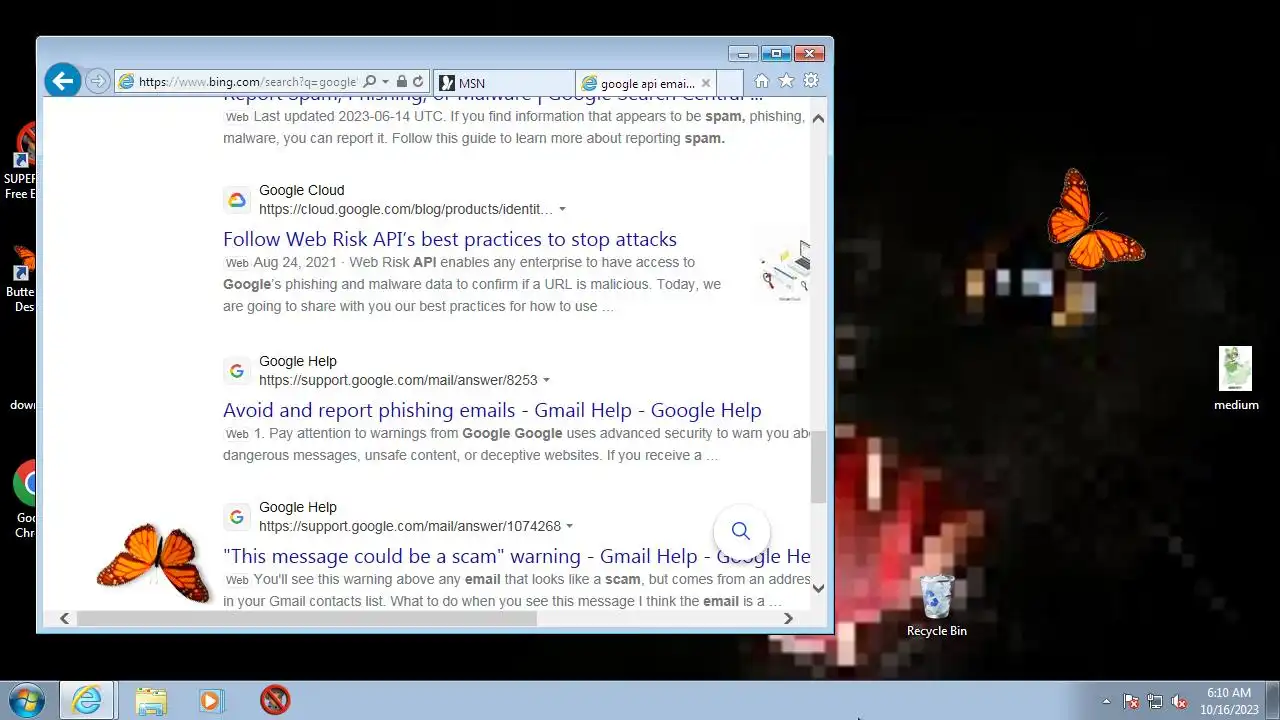Click Internet Explorer taskbar button
Image resolution: width=1280 pixels, height=720 pixels.
[87, 700]
